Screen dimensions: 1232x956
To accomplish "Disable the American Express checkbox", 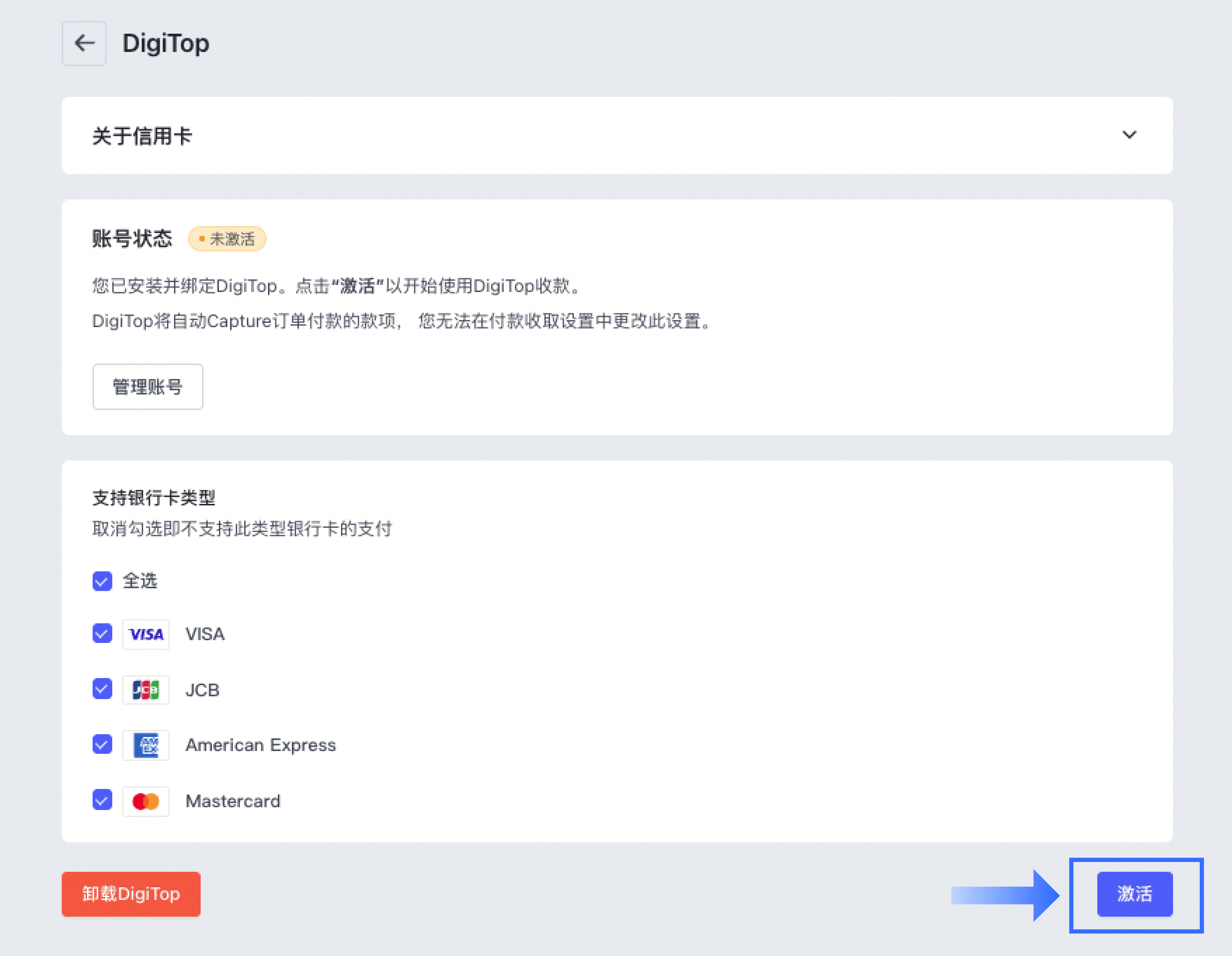I will tap(102, 744).
